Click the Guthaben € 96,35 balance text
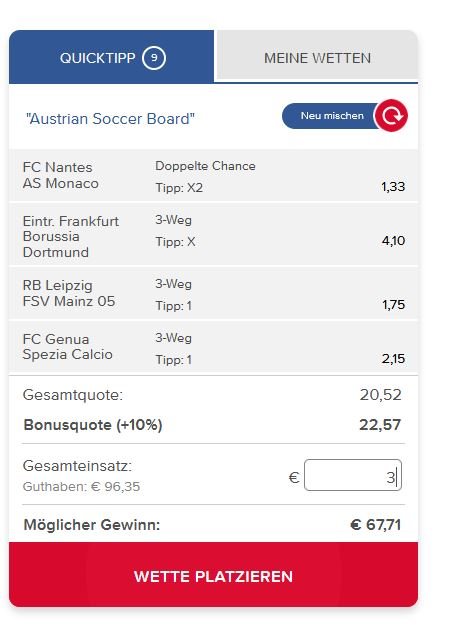Viewport: 454px width, 641px height. coord(81,487)
